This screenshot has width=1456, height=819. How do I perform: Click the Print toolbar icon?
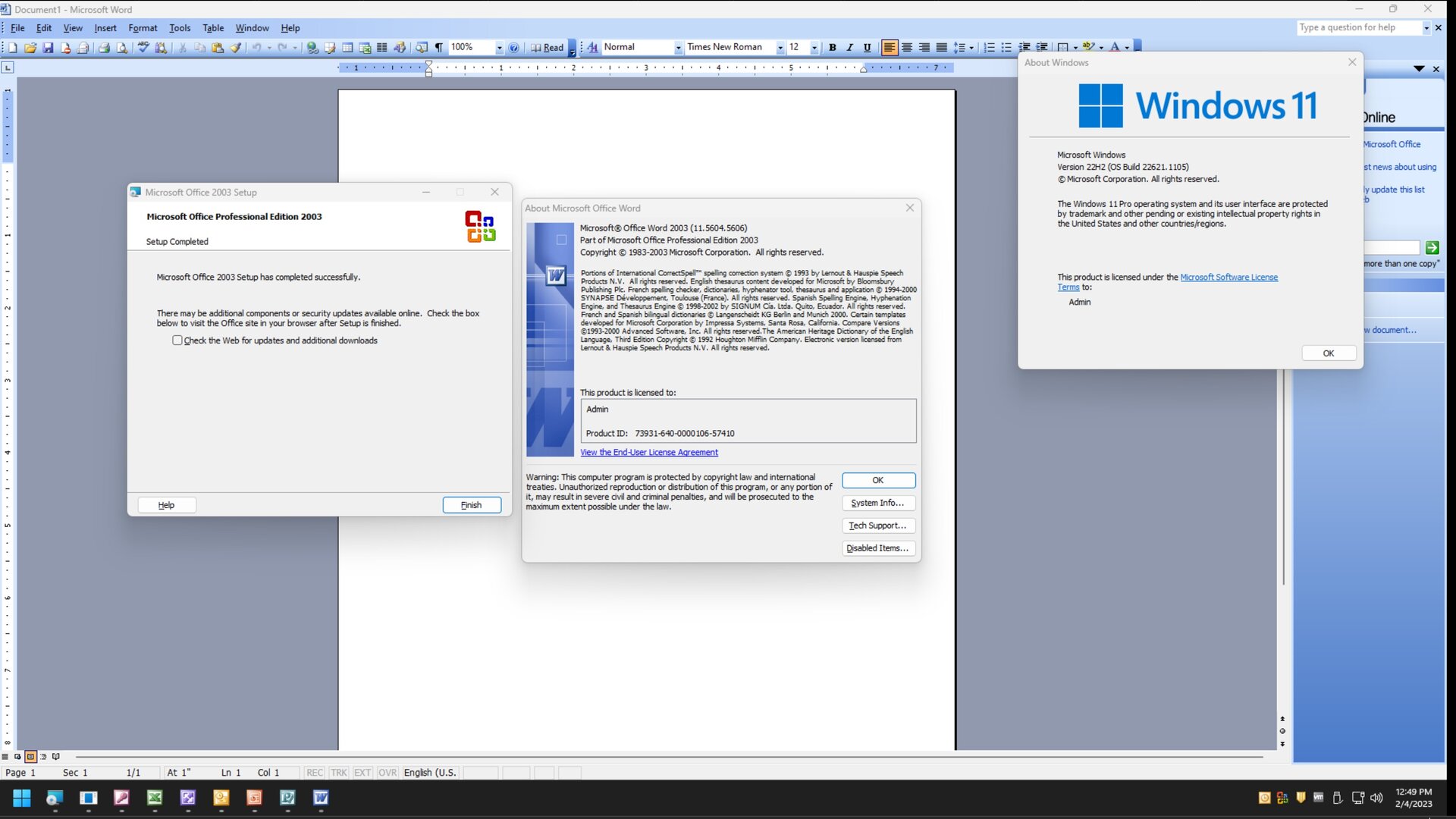coord(104,48)
